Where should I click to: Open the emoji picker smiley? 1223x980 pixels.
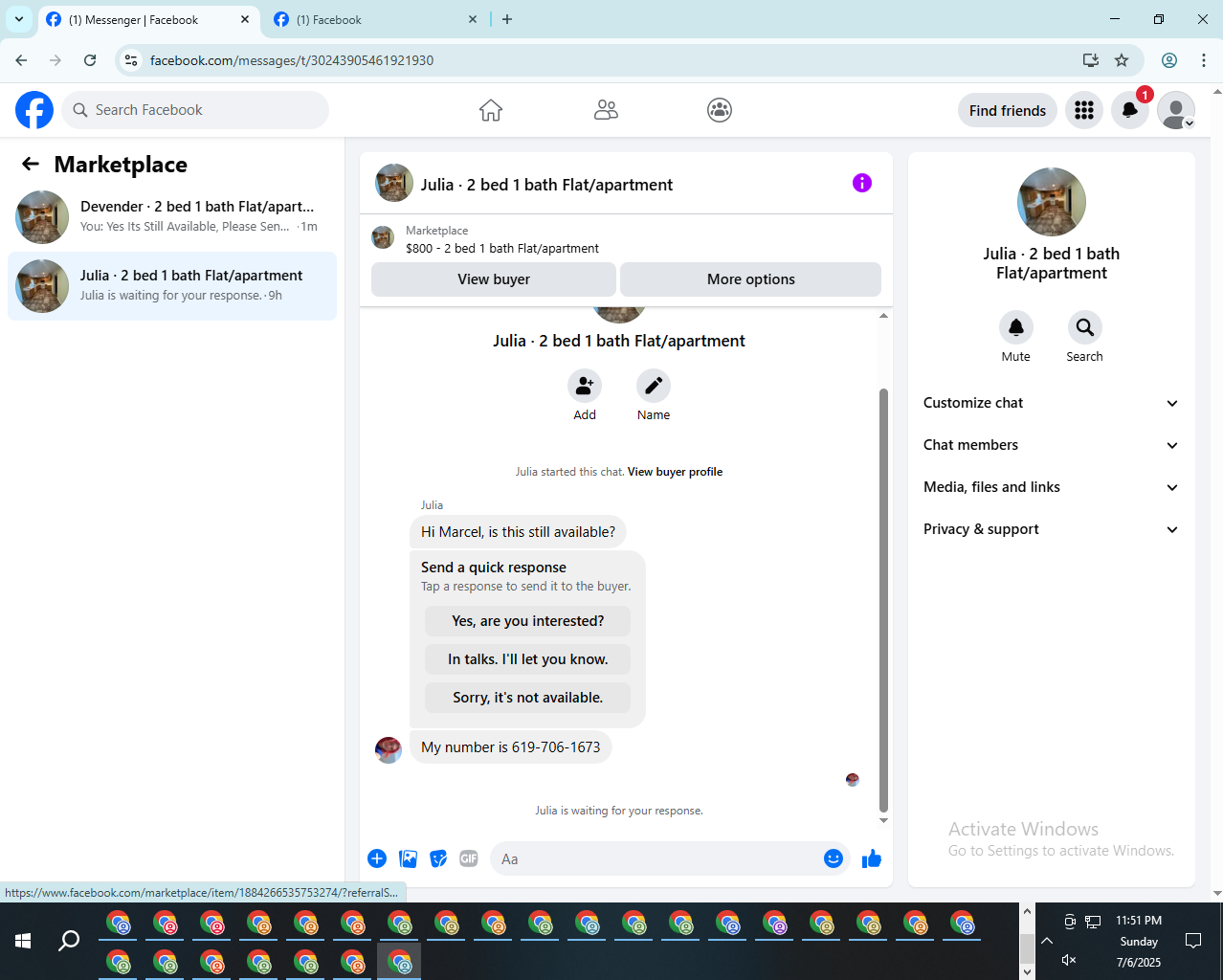tap(834, 858)
